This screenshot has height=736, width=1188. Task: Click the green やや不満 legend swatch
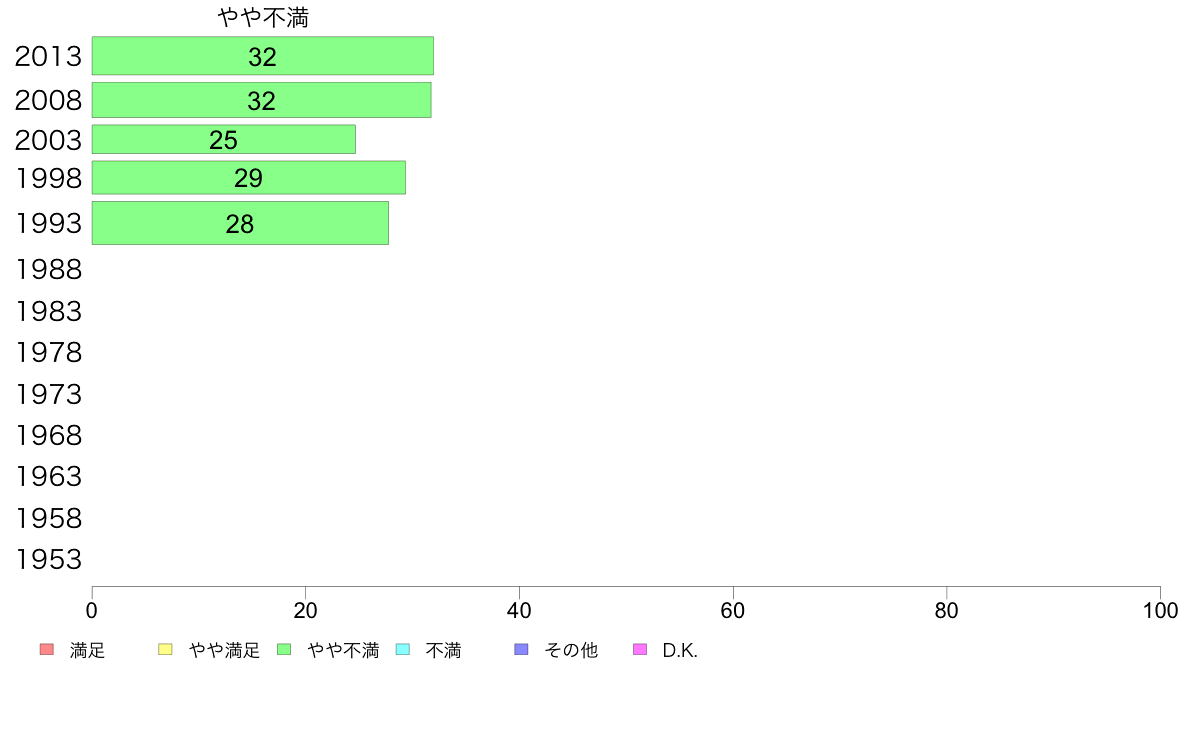(x=284, y=650)
